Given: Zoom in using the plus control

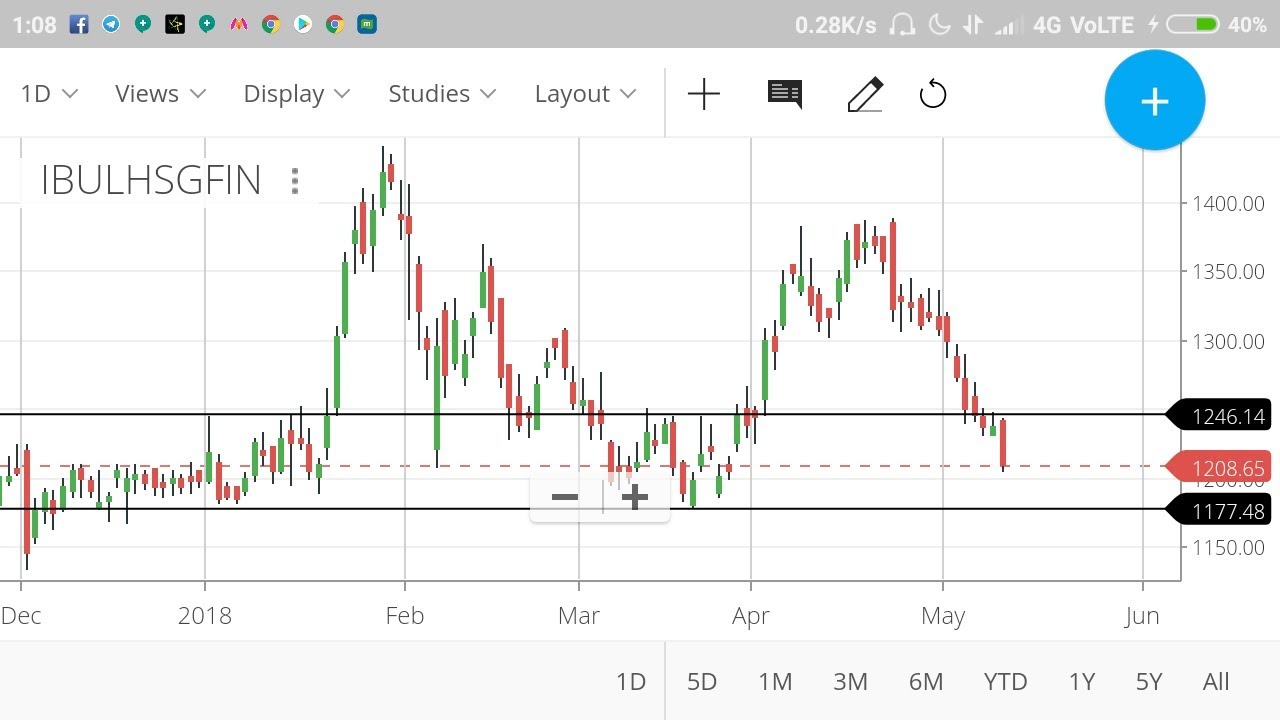Looking at the screenshot, I should tap(635, 497).
